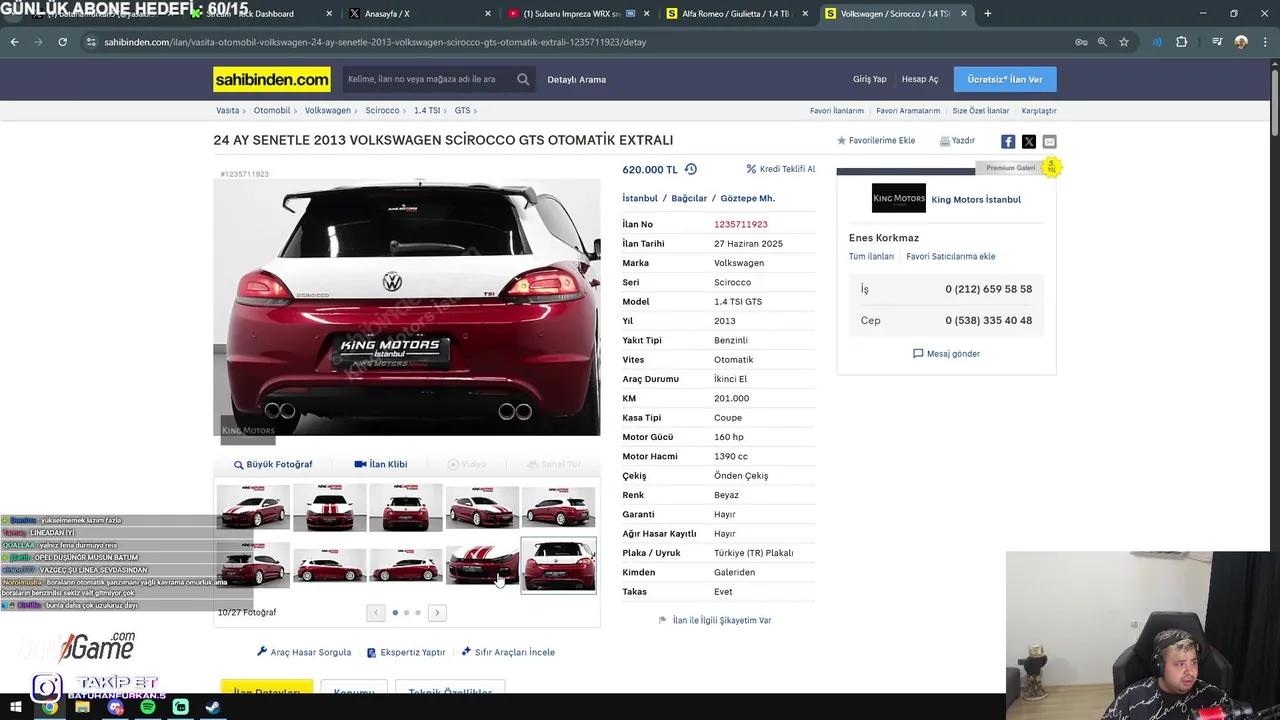The width and height of the screenshot is (1280, 720).
Task: Click the King Motors dealer logo
Action: tap(899, 199)
